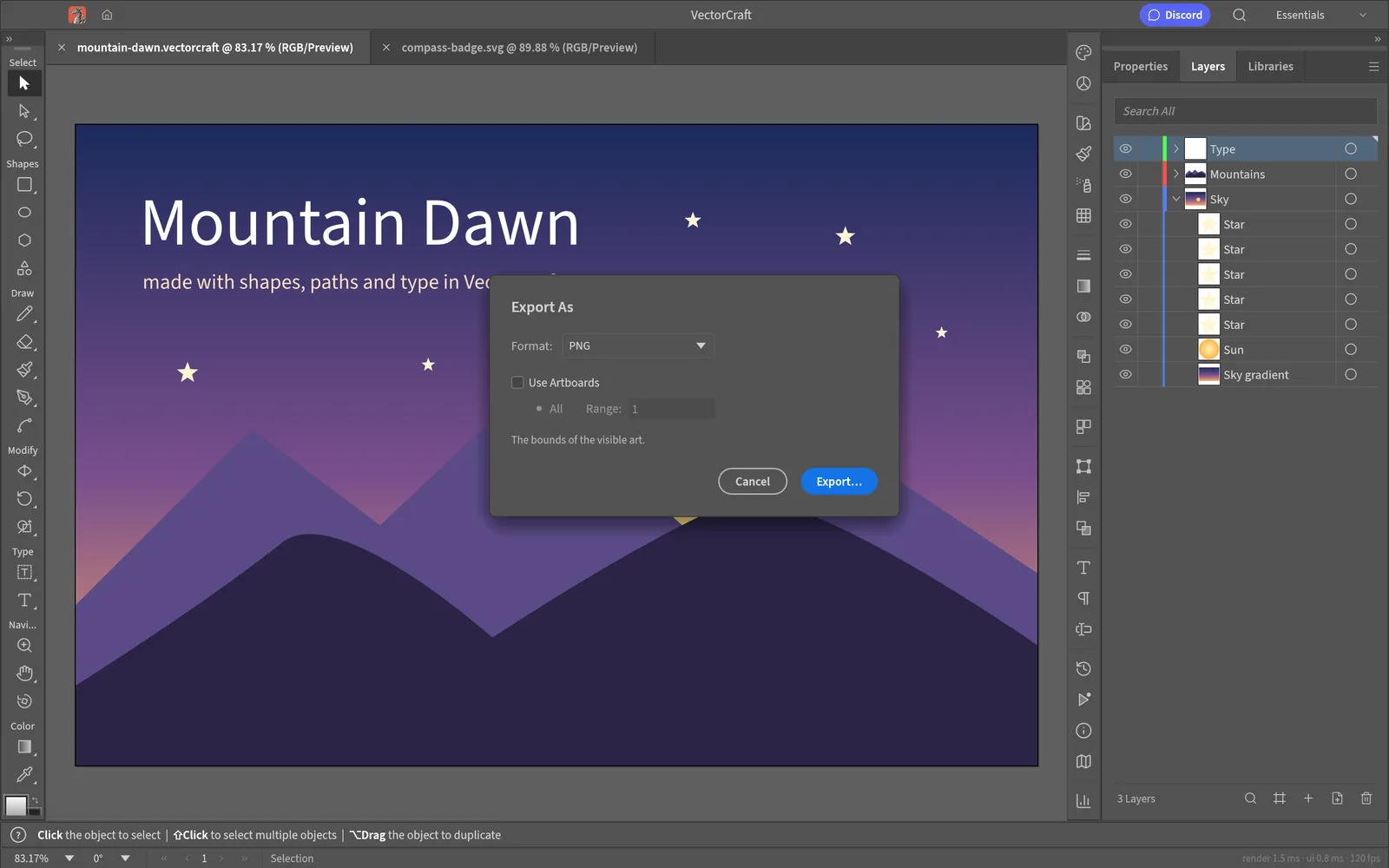The image size is (1389, 868).
Task: Open the Essentials workspace dropdown
Action: coord(1321,15)
